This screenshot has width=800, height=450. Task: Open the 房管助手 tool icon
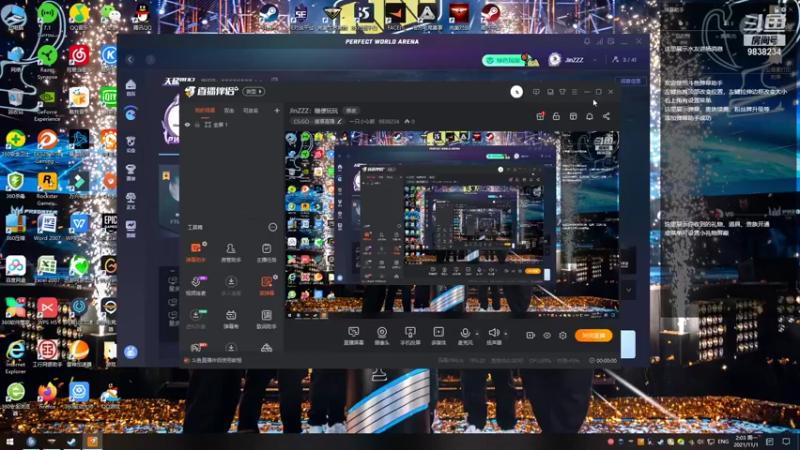pos(231,252)
